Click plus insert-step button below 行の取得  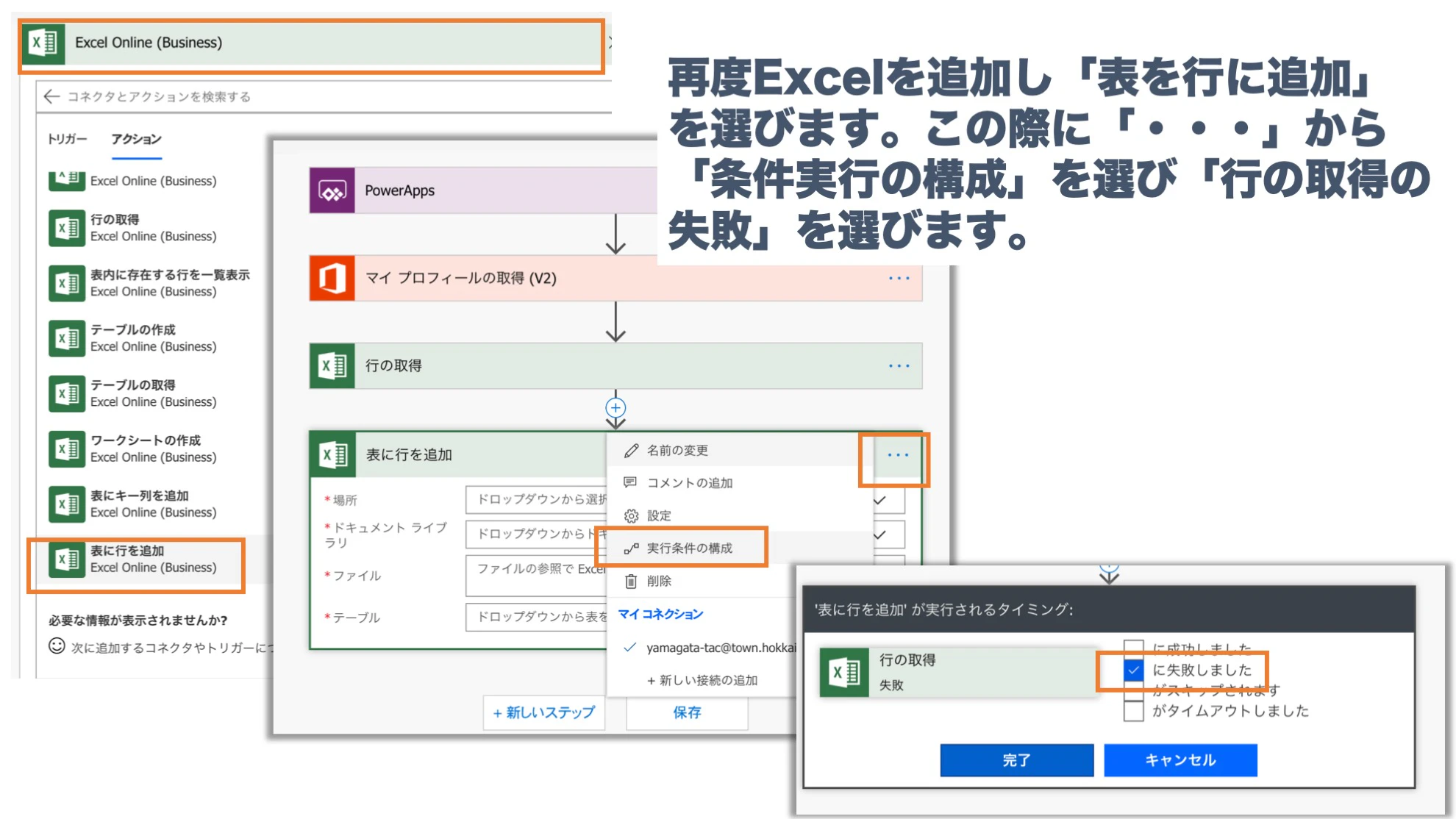point(615,407)
